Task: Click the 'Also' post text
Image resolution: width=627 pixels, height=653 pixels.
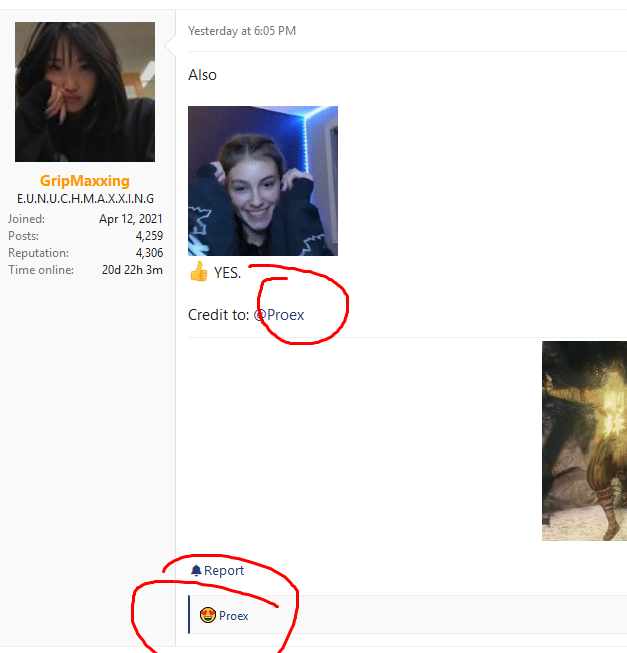Action: click(202, 75)
